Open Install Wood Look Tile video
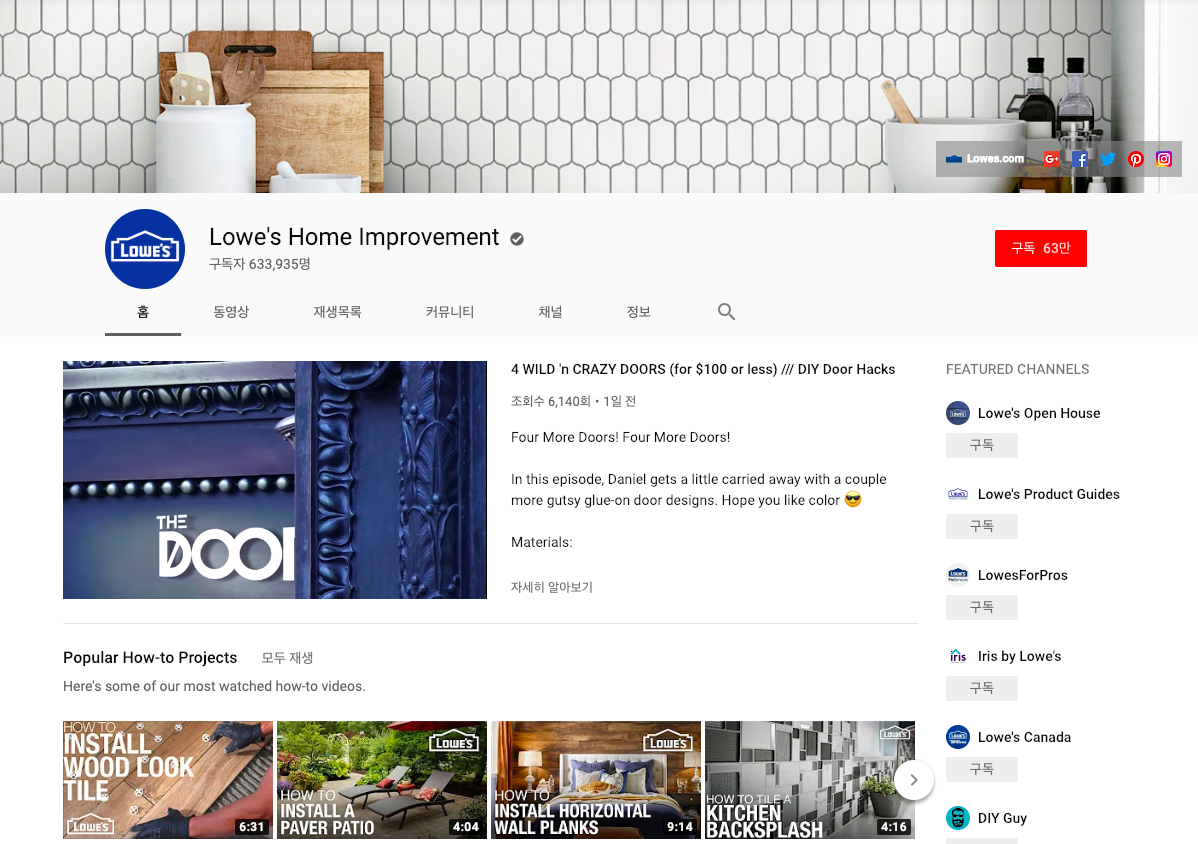 [x=168, y=780]
